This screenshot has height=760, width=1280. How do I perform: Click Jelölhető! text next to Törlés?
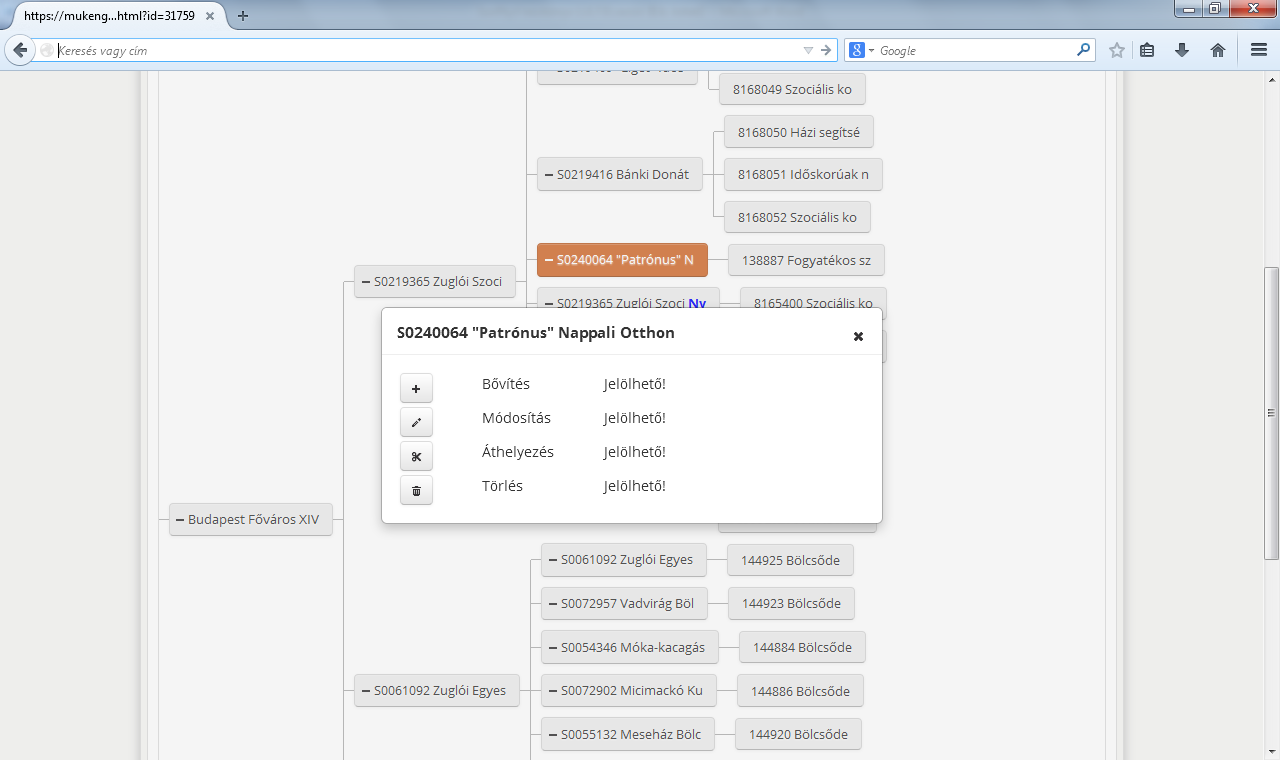(x=634, y=486)
